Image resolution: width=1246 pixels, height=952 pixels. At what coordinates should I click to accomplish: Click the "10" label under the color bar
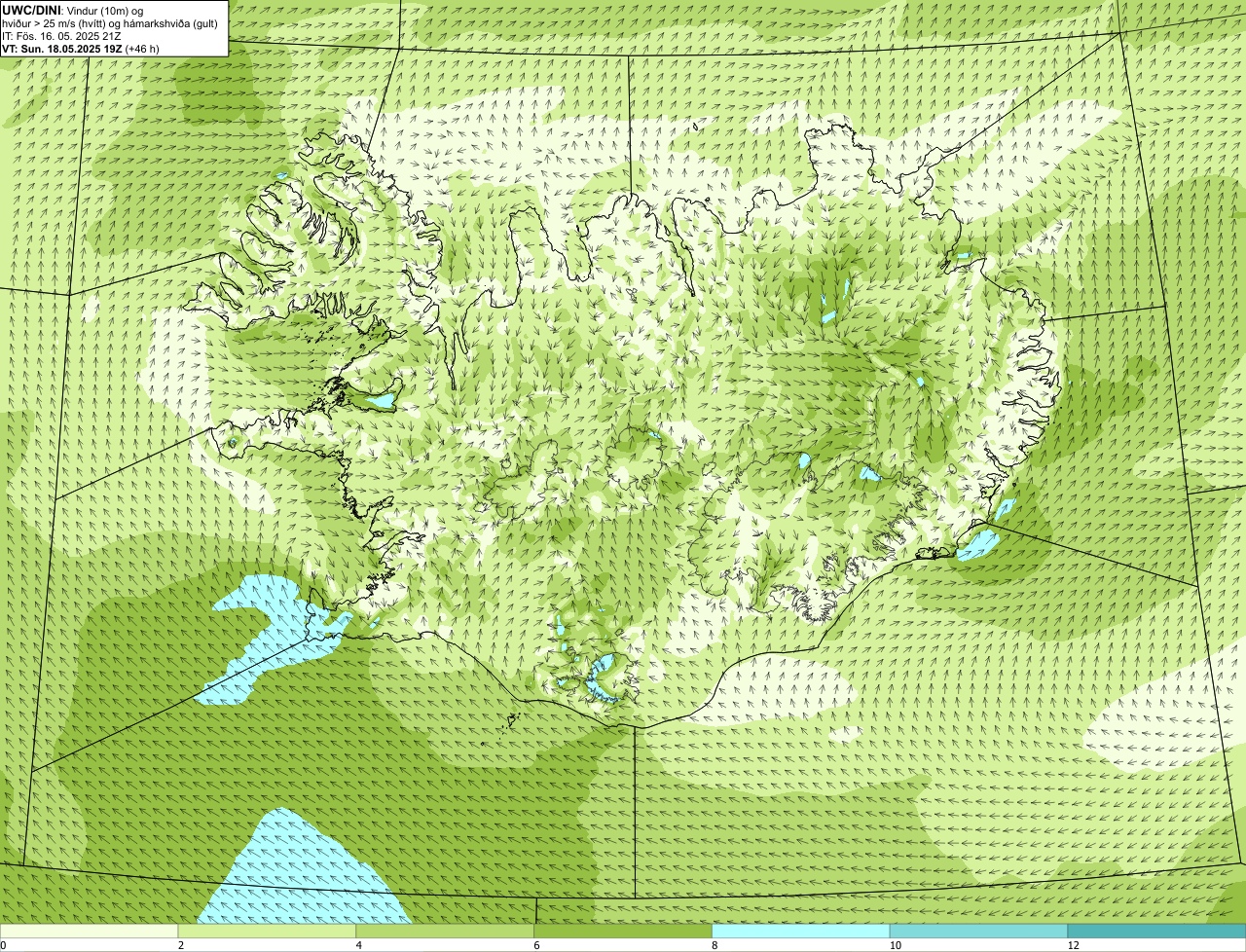(895, 945)
